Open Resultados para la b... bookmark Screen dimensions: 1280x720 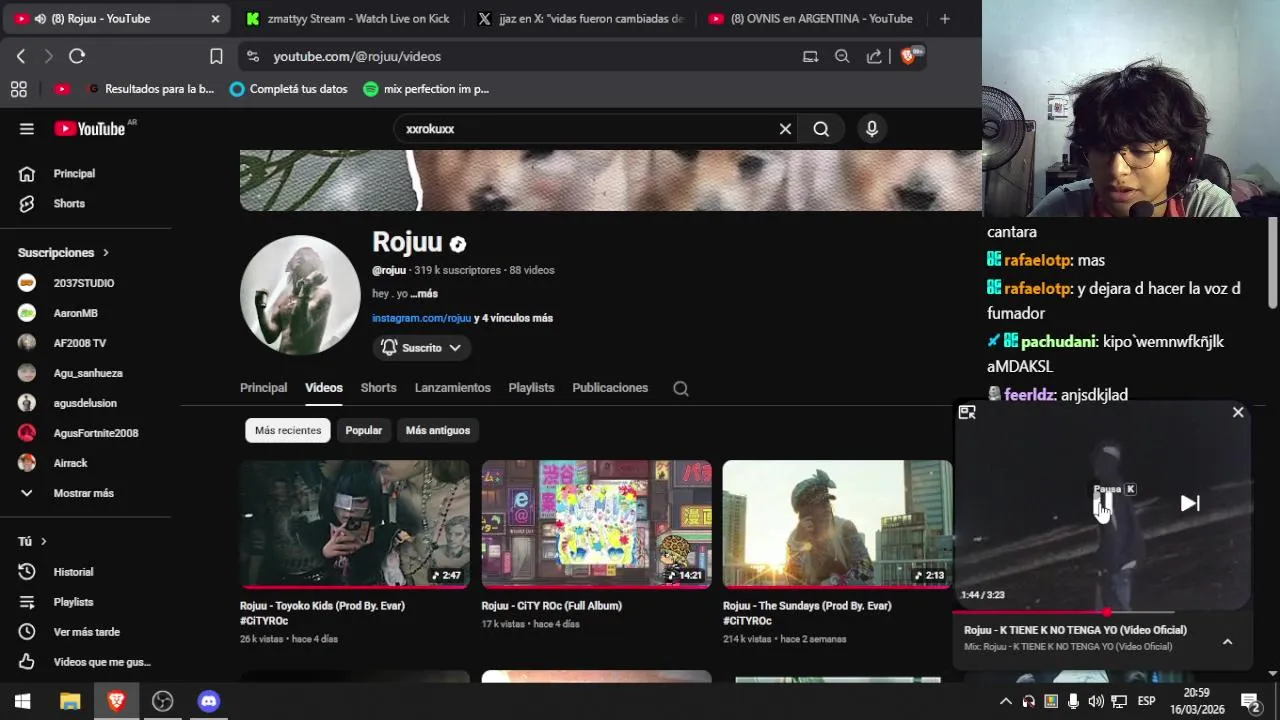click(x=151, y=89)
